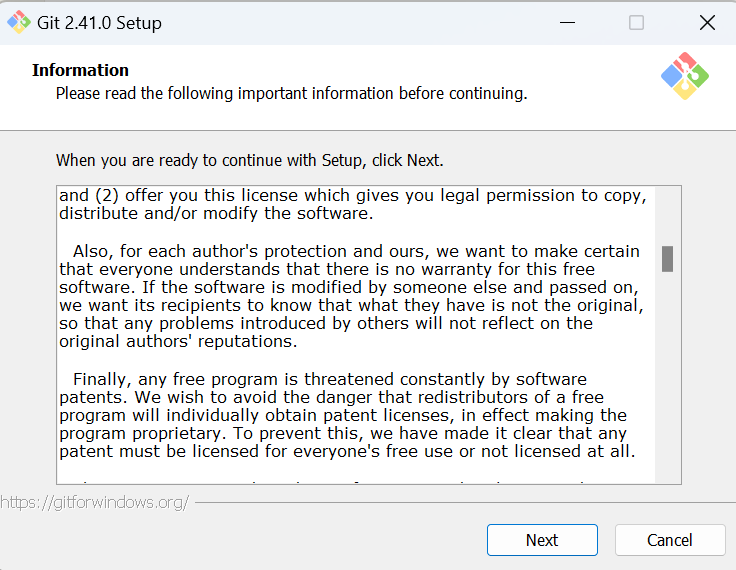The height and width of the screenshot is (570, 736).
Task: Click the scrollbar track above the thumb
Action: click(x=667, y=215)
